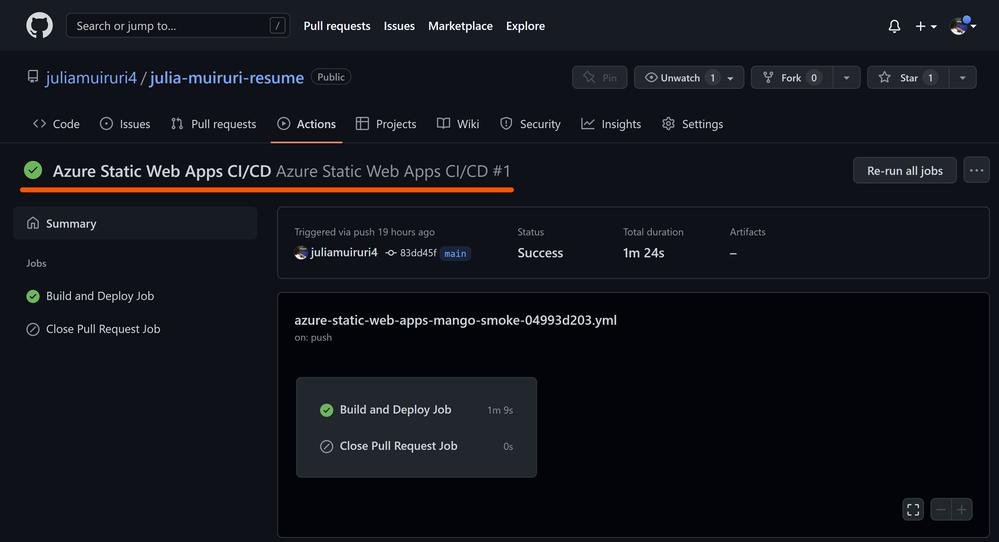The width and height of the screenshot is (999, 542).
Task: Star the repository
Action: [908, 78]
